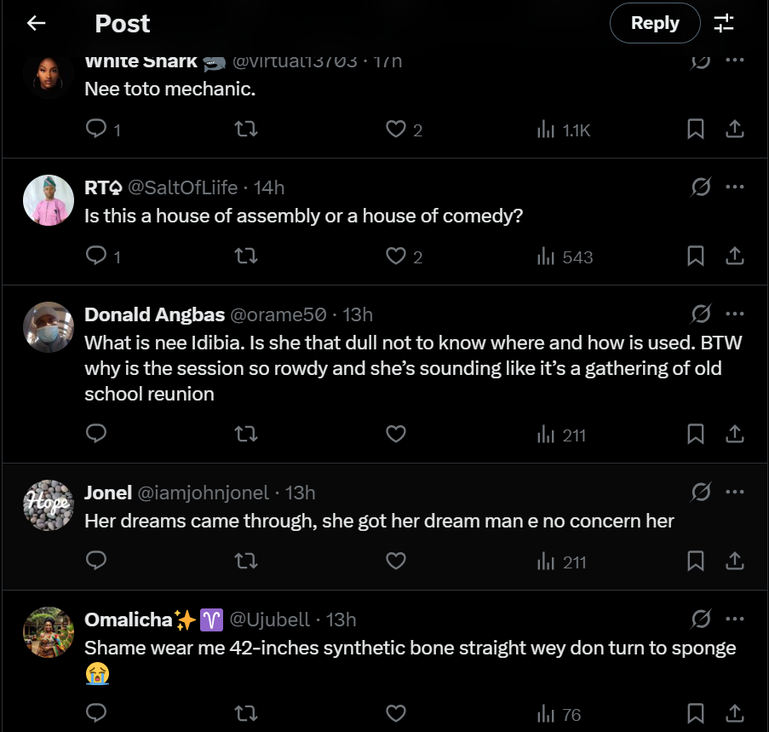Like Jonel's reply

click(396, 561)
